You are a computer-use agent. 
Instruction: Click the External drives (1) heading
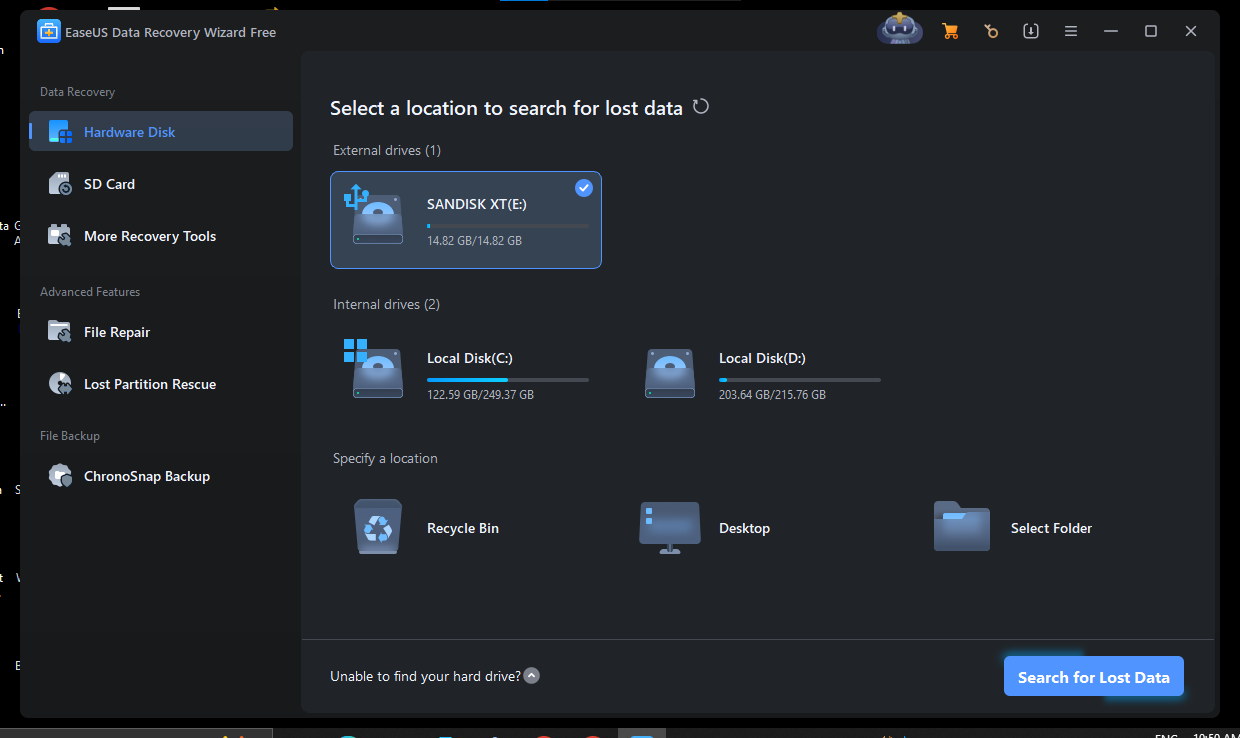coord(387,150)
